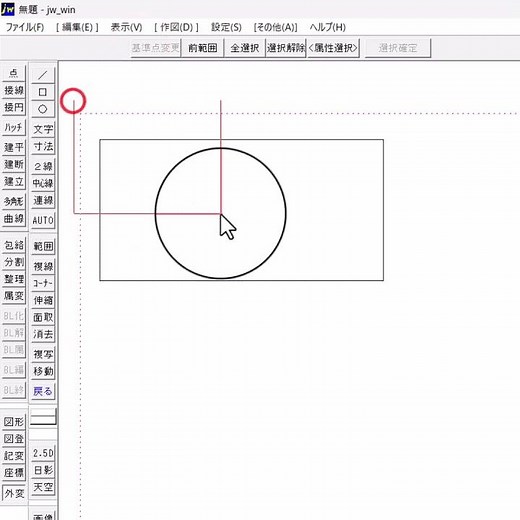Select the 多角形 polygon tool
Screen dimensions: 520x520
tap(14, 201)
